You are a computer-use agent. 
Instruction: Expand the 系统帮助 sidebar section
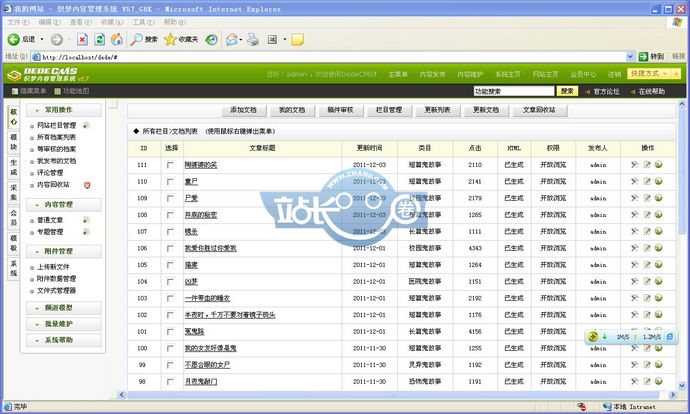(x=63, y=340)
